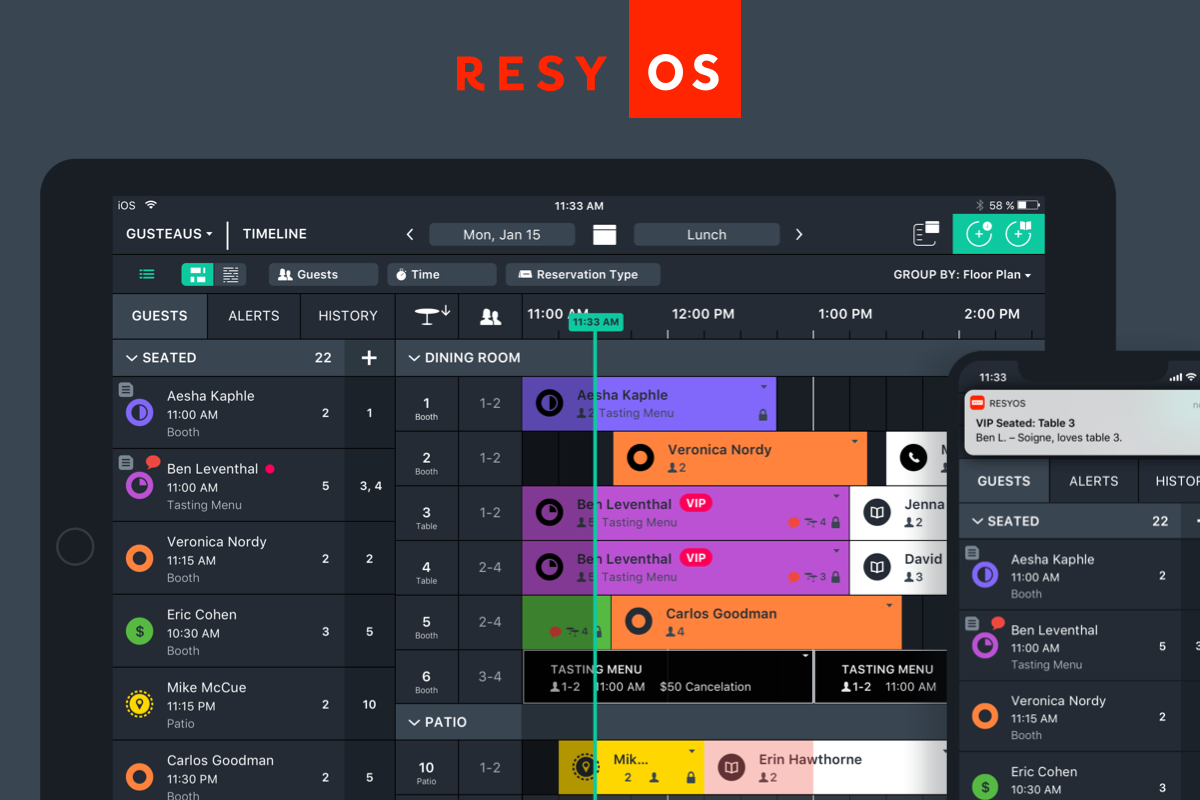Switch to the HISTORY tab
1200x800 pixels.
click(346, 315)
